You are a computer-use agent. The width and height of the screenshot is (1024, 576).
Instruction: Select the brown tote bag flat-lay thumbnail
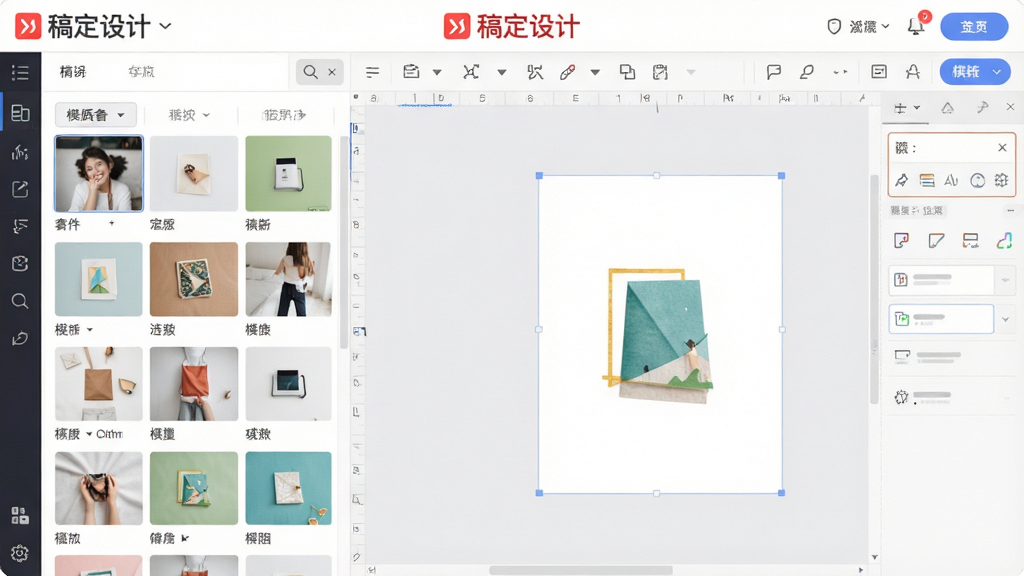[99, 384]
